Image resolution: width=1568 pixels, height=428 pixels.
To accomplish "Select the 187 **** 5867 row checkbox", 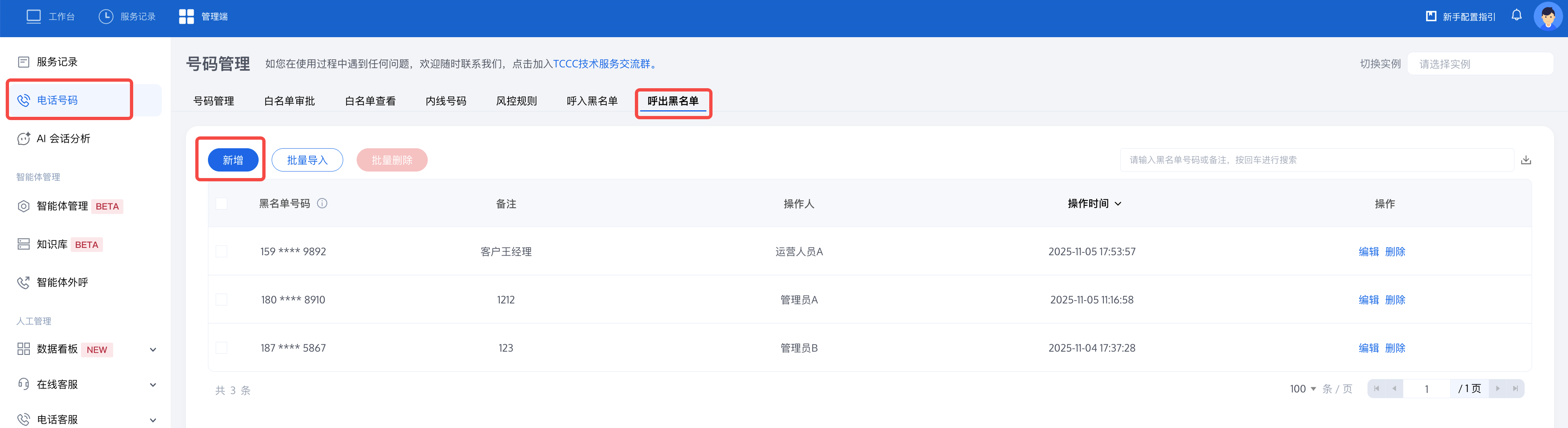I will point(221,348).
